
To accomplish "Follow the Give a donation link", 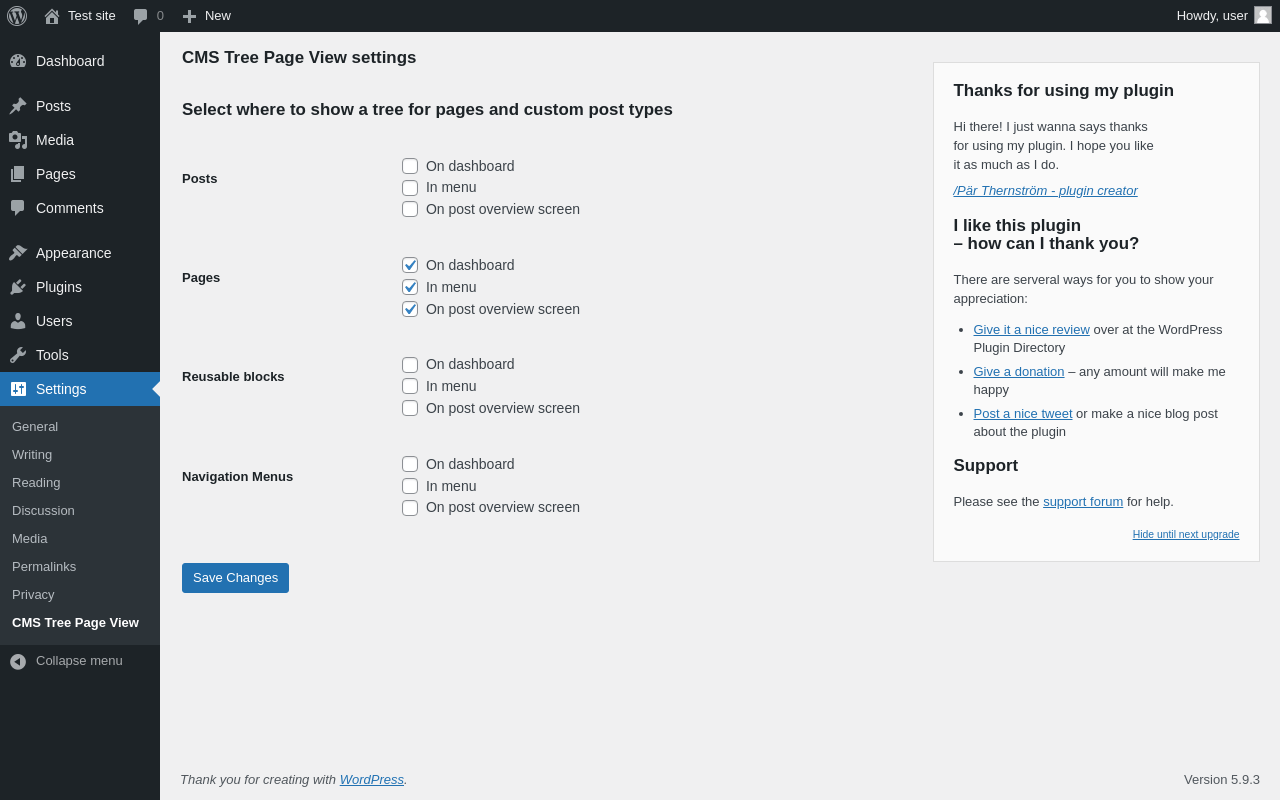I will (1019, 371).
